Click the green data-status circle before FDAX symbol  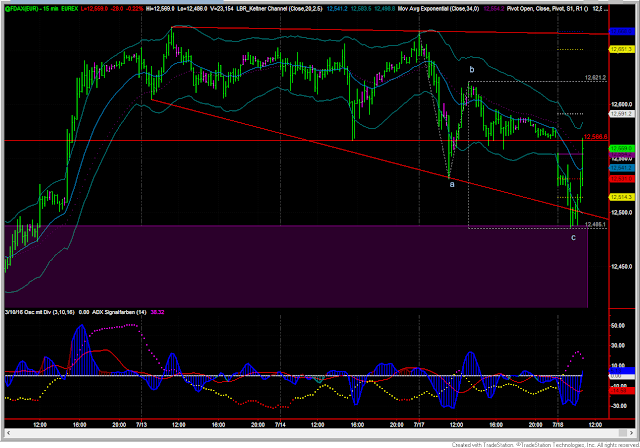(x=7, y=9)
